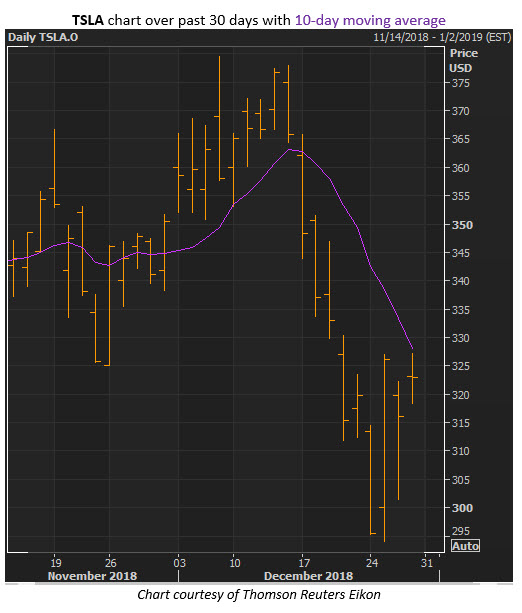
Task: Click the 370 price axis label
Action: [x=460, y=111]
